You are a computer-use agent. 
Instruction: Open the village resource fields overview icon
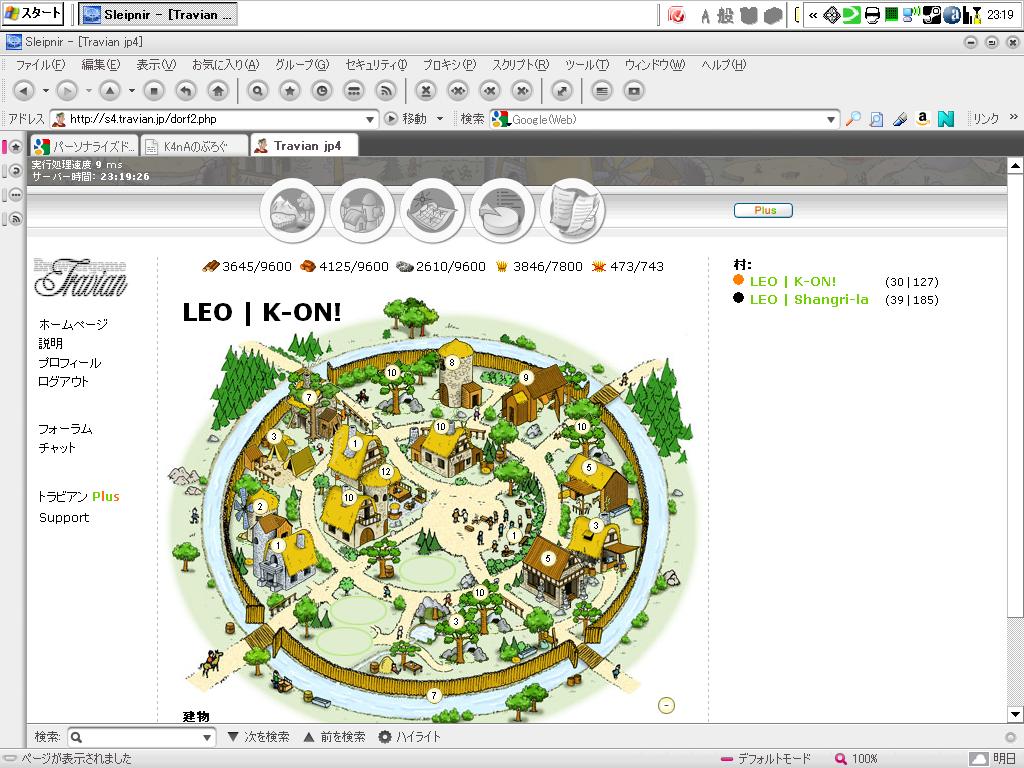292,210
